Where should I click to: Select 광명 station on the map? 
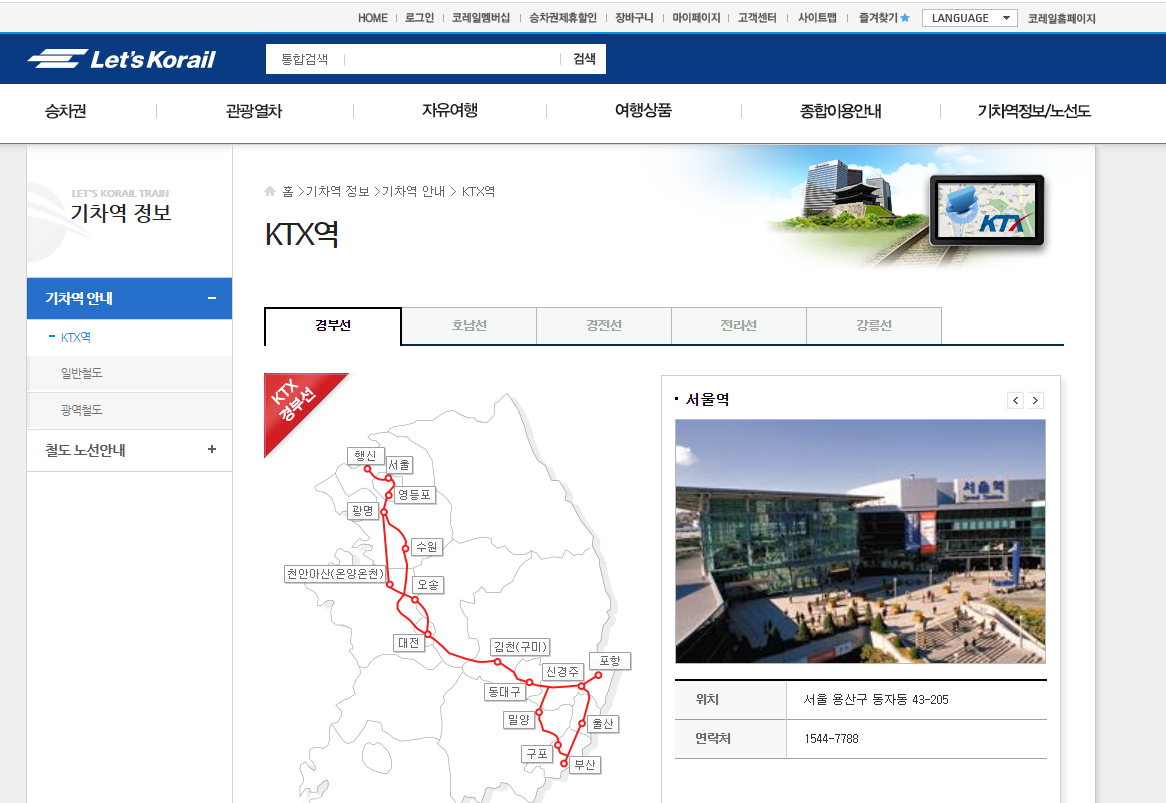363,511
